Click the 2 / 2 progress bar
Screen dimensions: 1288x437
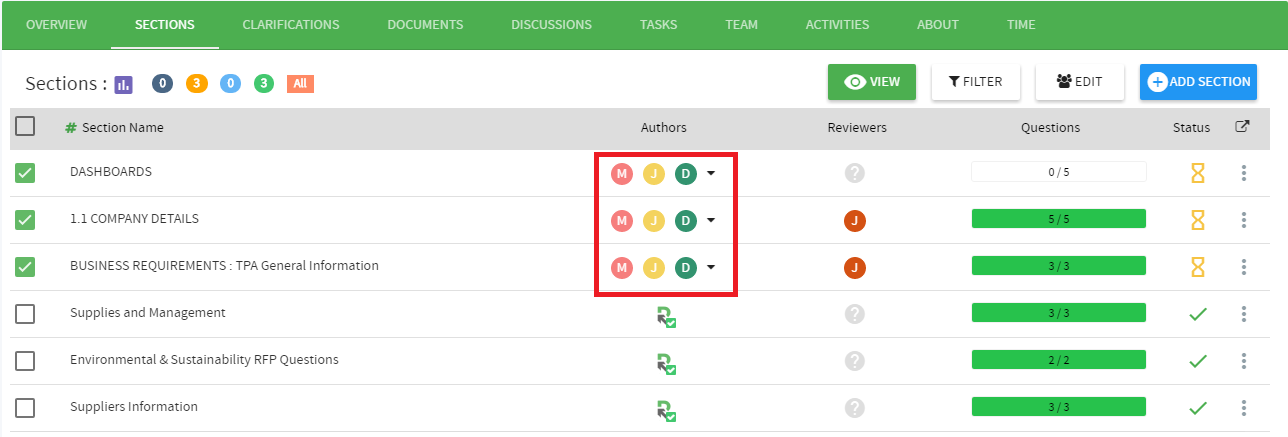[1059, 360]
